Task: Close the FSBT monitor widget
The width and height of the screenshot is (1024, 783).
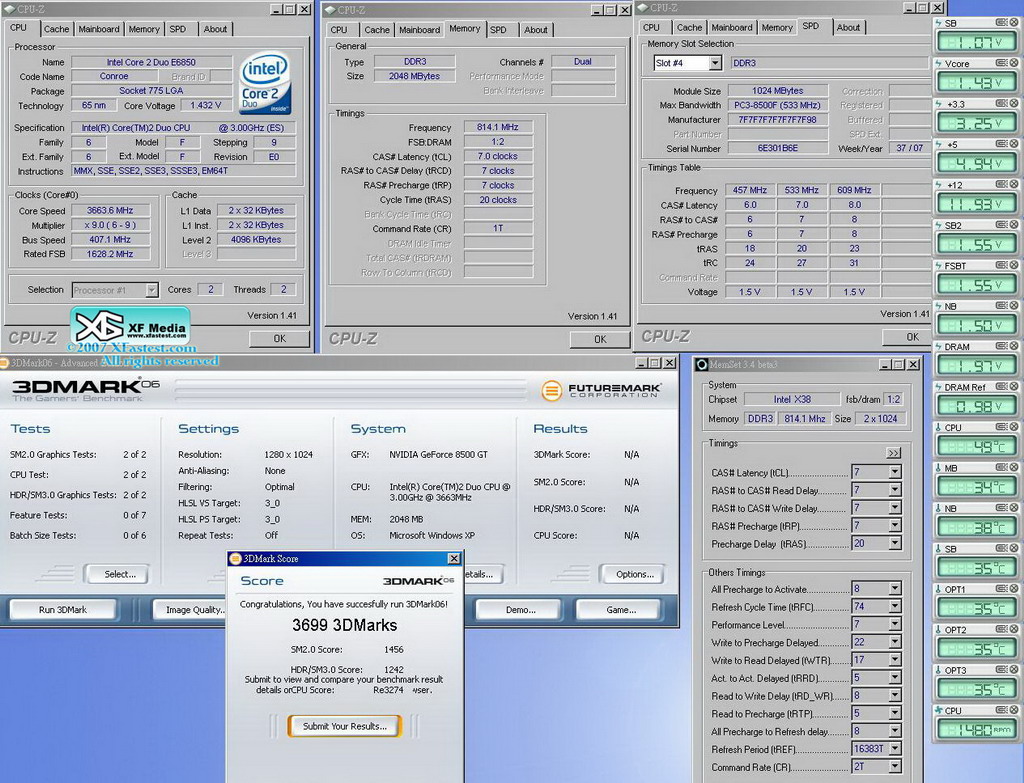Action: tap(1013, 266)
